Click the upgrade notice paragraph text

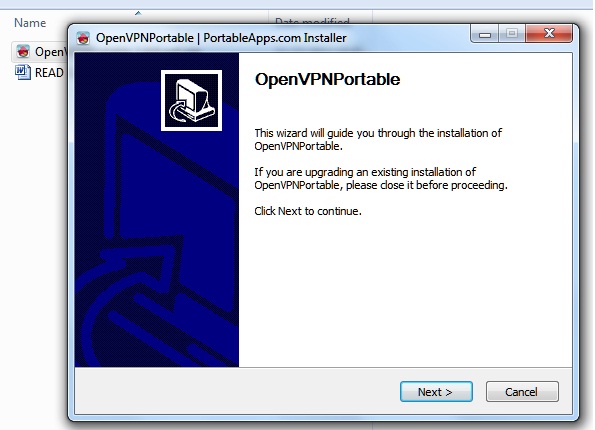pyautogui.click(x=381, y=178)
